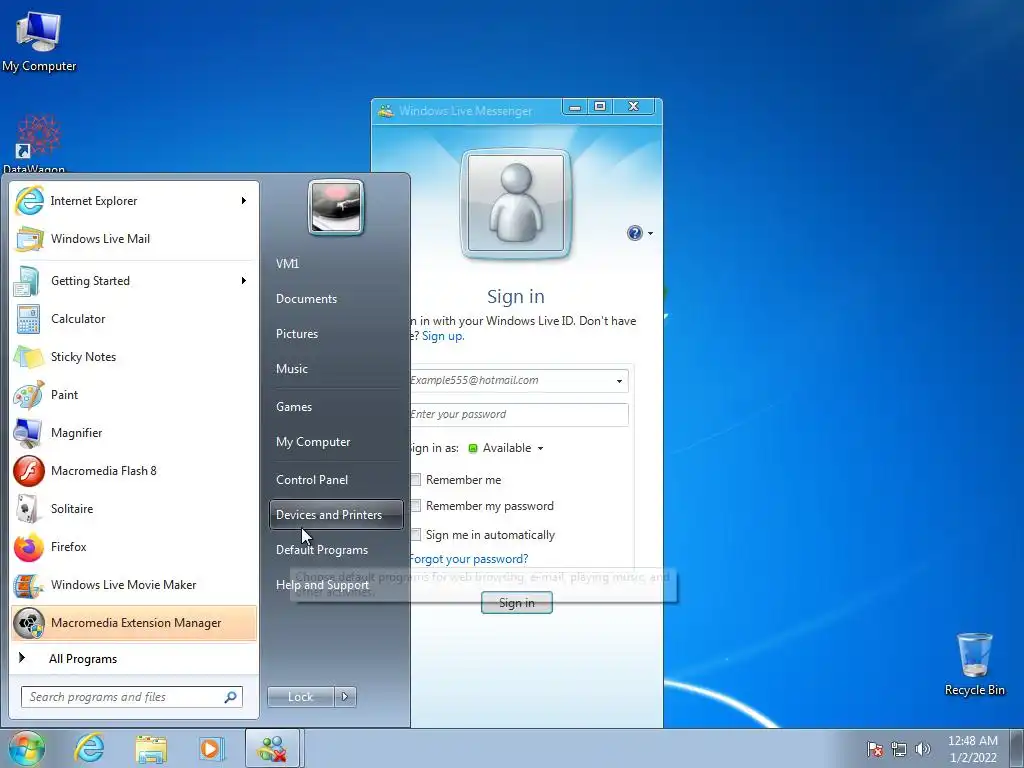Click Windows Live Messenger taskbar icon
This screenshot has height=768, width=1024.
[272, 748]
